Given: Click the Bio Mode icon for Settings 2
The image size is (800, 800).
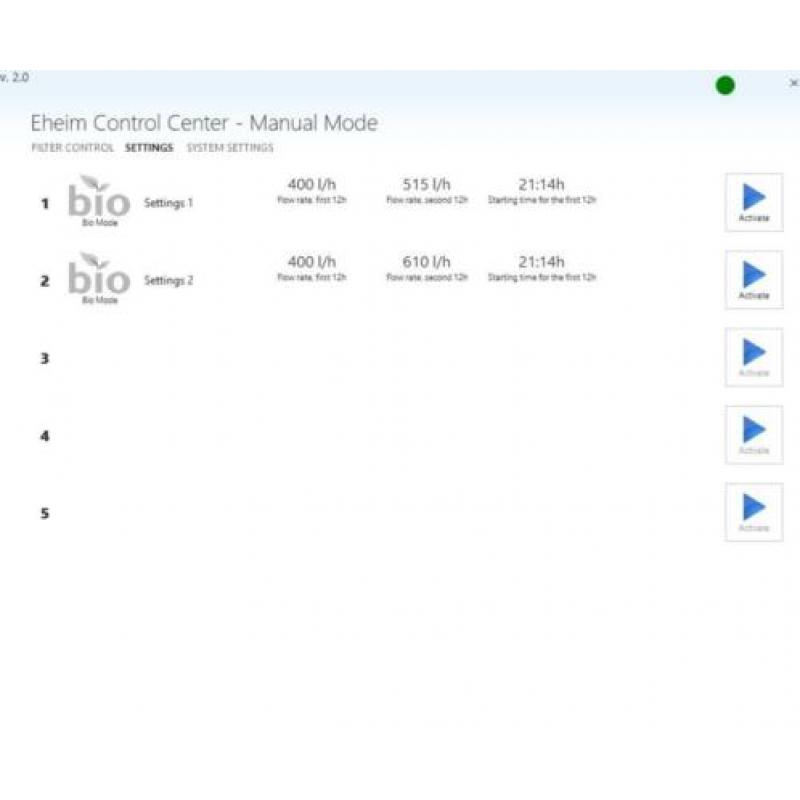Looking at the screenshot, I should pos(99,279).
